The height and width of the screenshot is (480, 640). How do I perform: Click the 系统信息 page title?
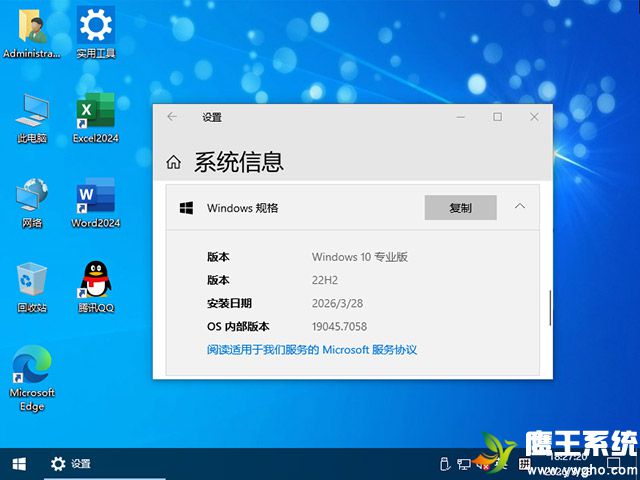[239, 162]
